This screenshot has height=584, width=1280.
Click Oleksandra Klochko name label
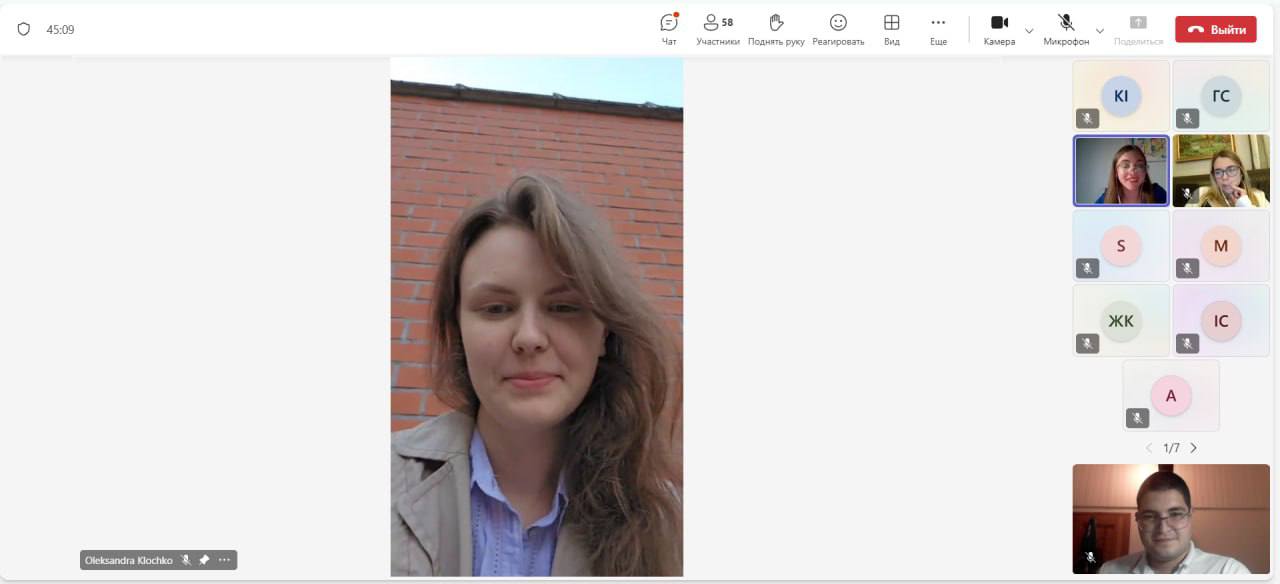click(128, 560)
